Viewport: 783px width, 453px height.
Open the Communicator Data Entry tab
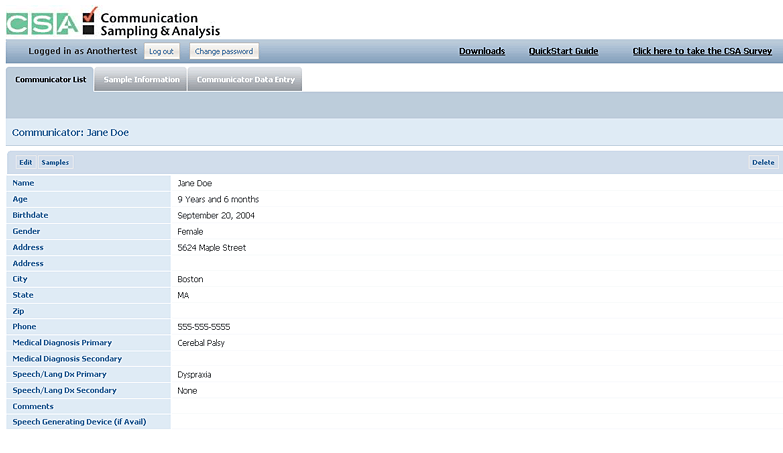(245, 80)
